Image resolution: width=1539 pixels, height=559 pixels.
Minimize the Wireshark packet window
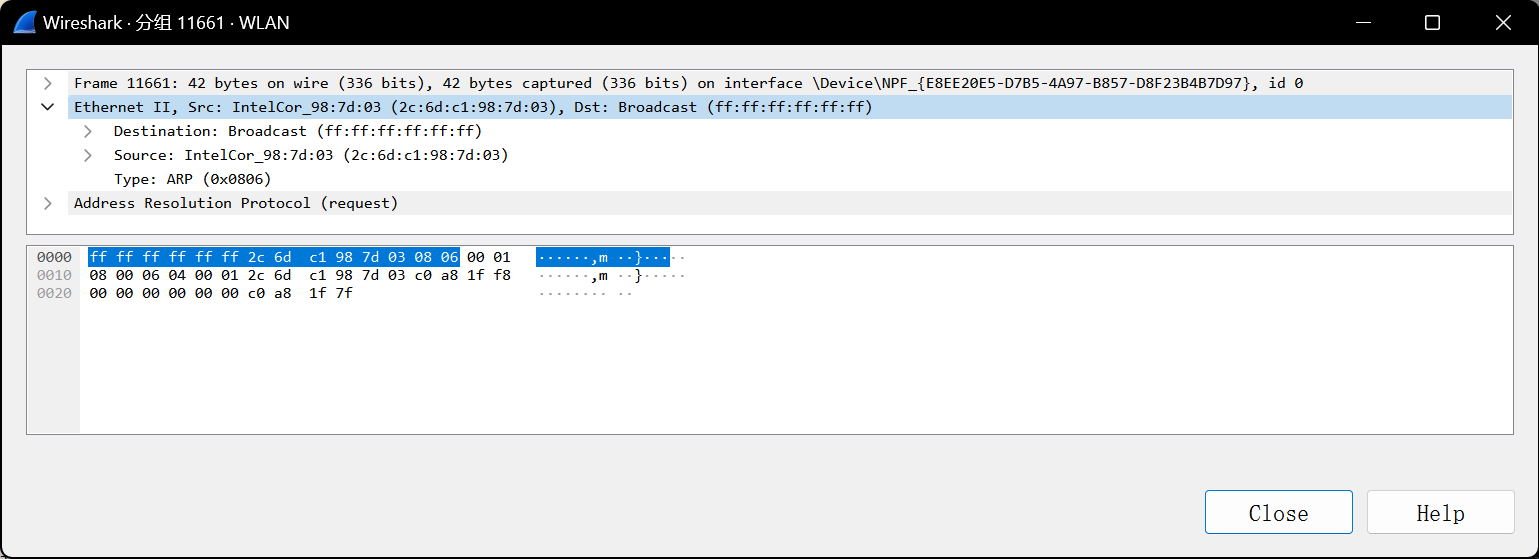[x=1363, y=22]
